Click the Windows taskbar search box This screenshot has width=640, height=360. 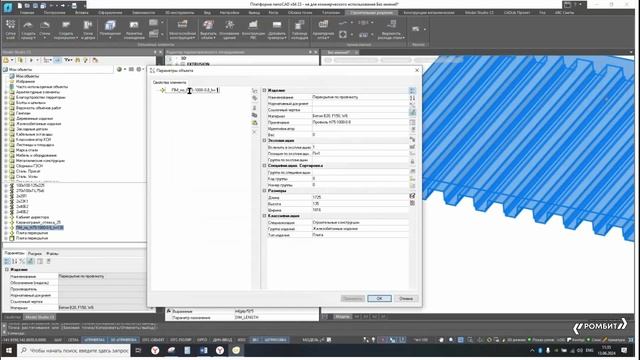pos(74,350)
